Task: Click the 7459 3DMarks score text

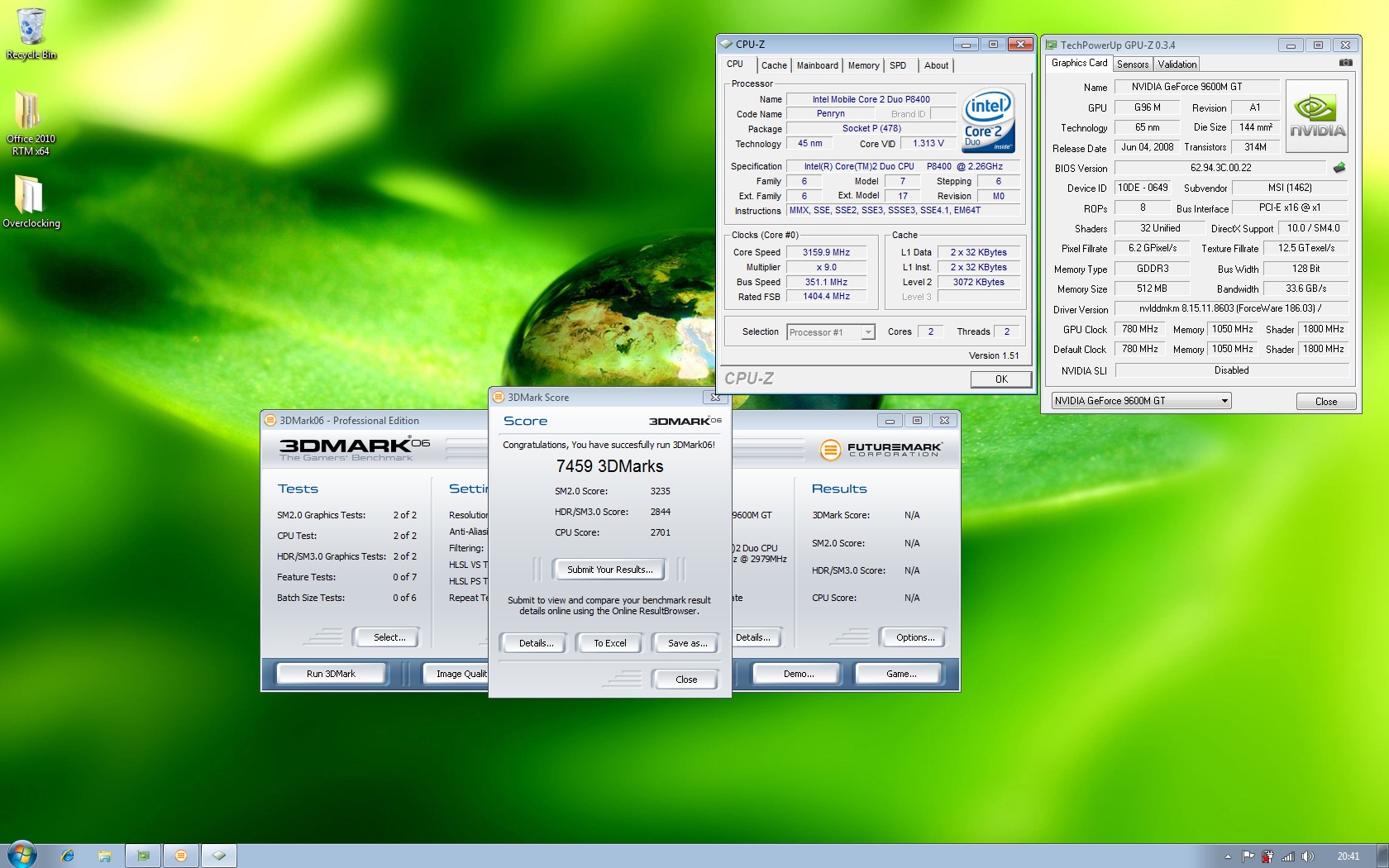Action: click(x=609, y=466)
